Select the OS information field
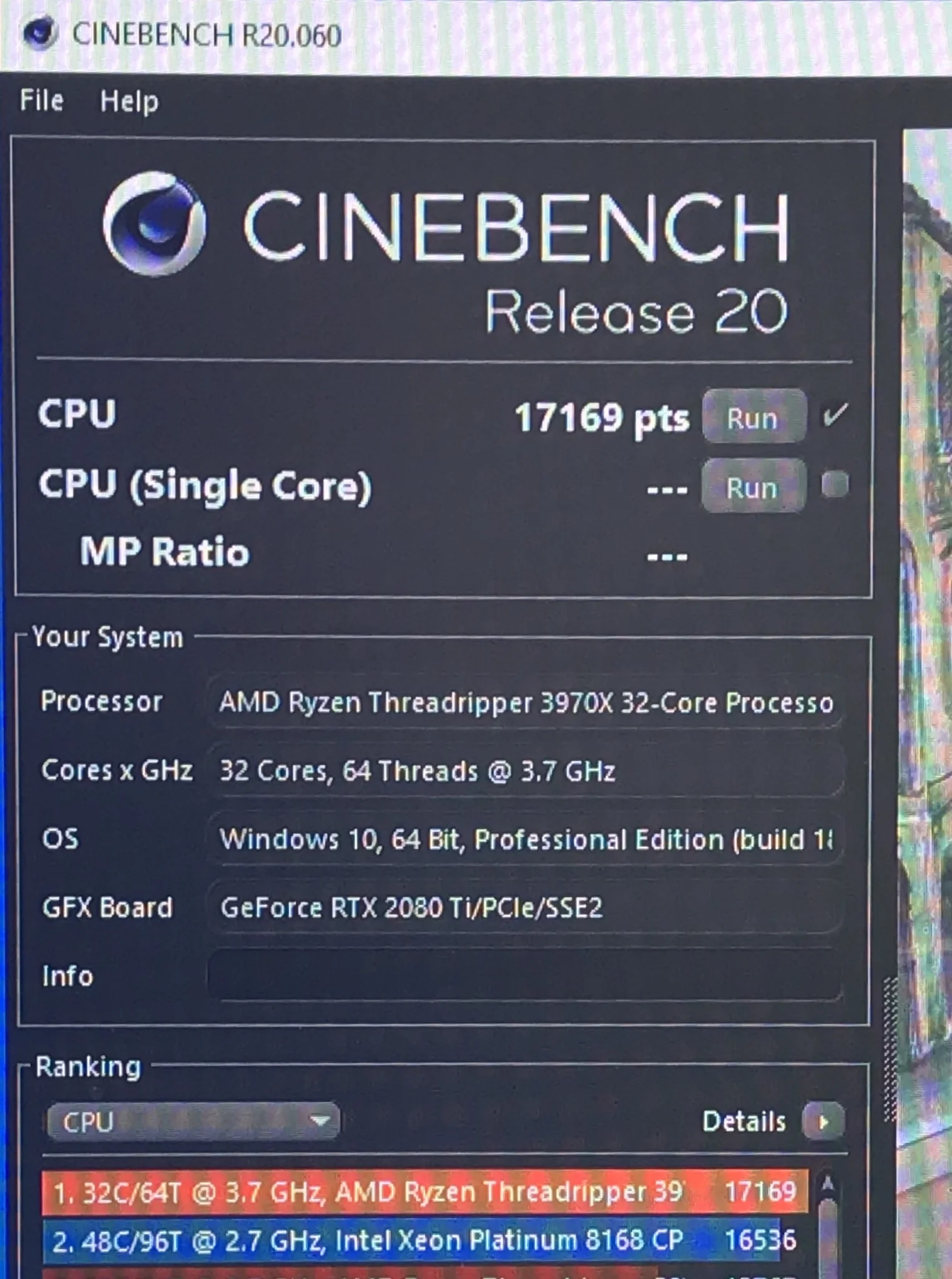952x1279 pixels. 524,839
